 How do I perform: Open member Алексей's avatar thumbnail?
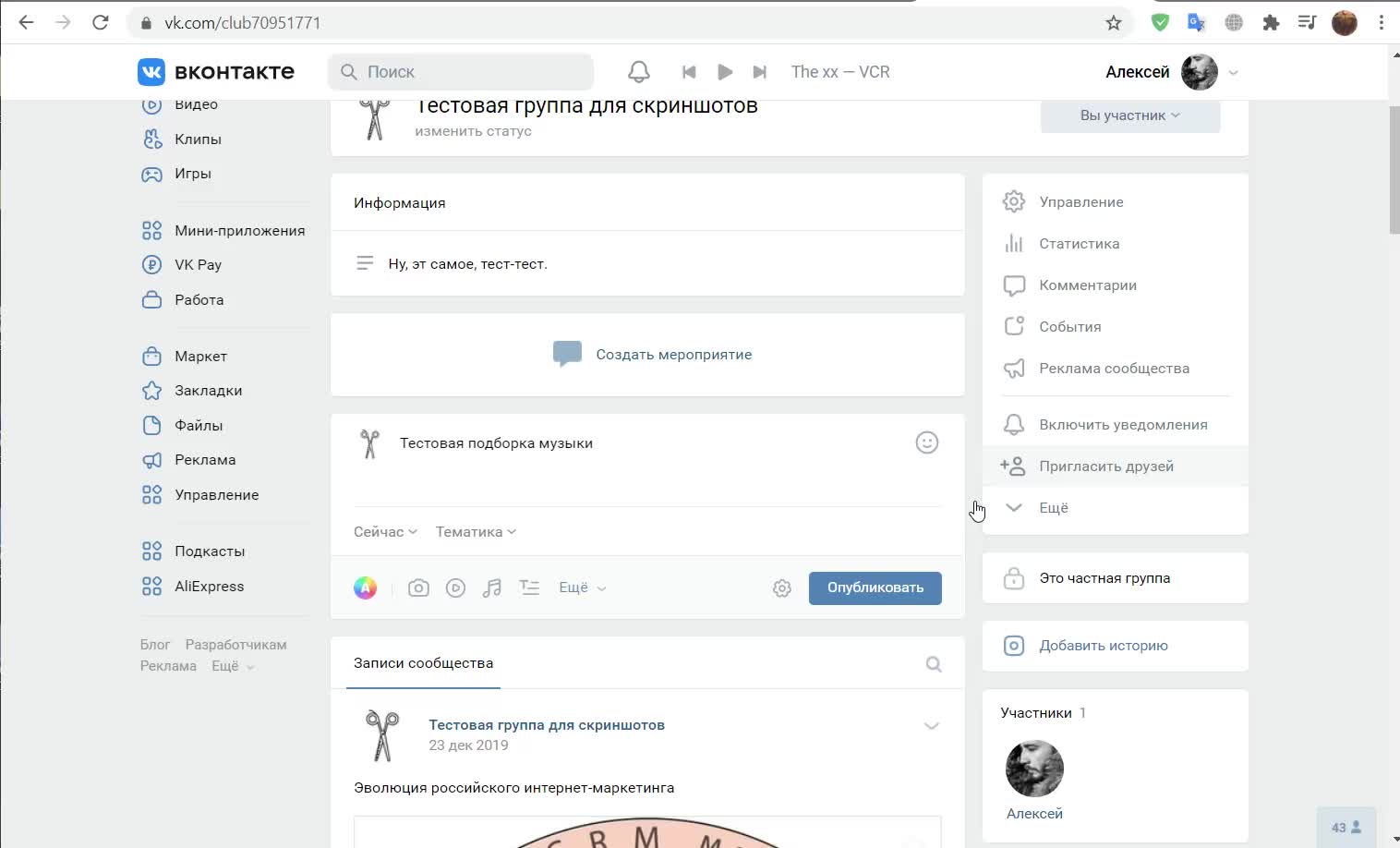click(x=1034, y=769)
